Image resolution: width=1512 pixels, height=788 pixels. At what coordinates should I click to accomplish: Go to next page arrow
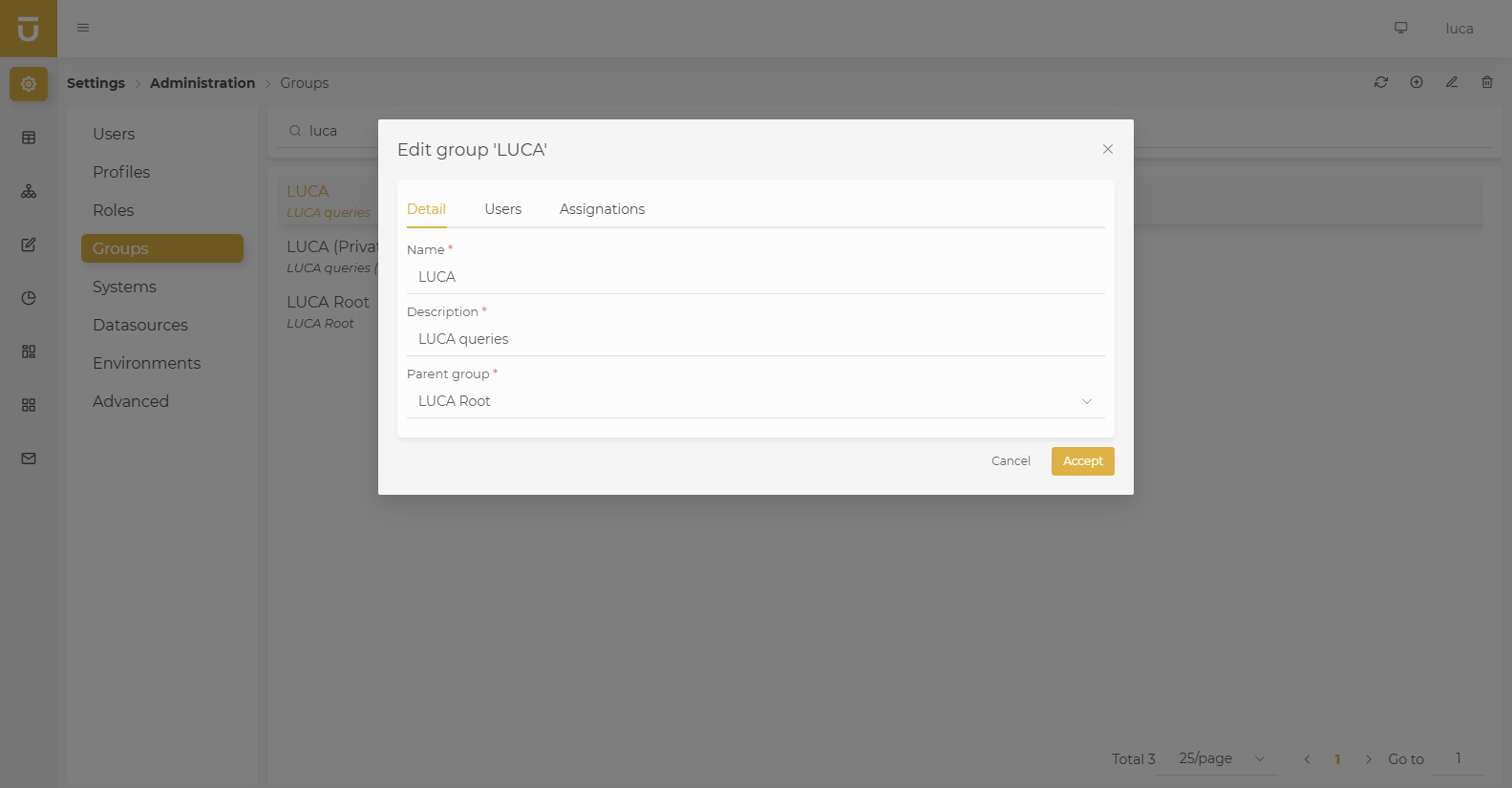point(1369,759)
